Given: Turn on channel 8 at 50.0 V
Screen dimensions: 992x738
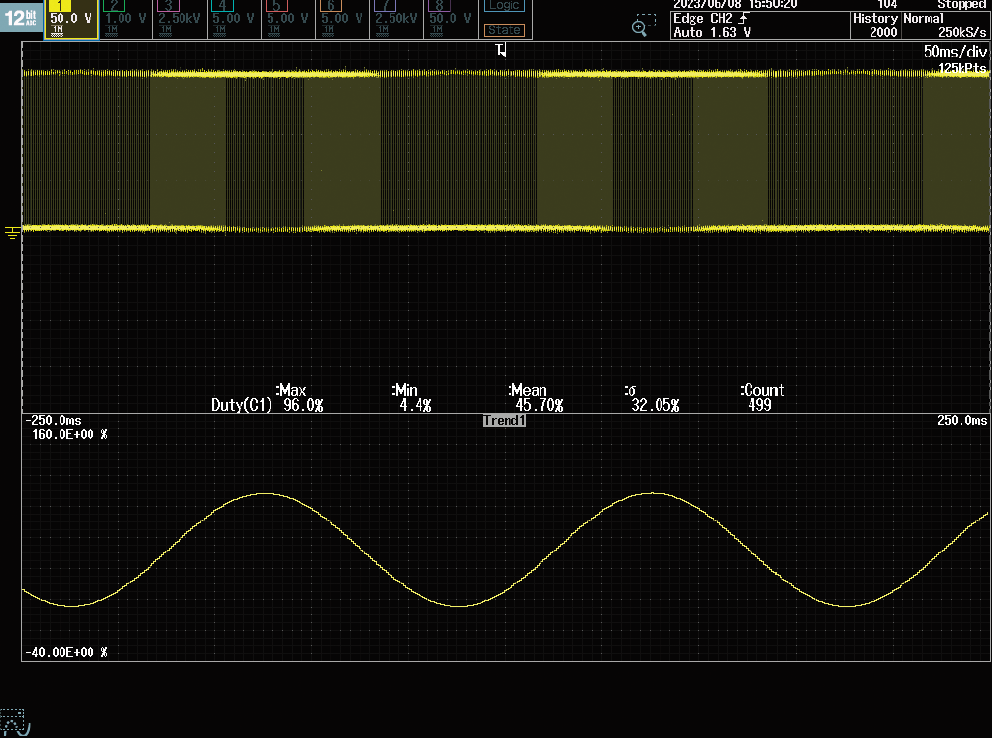Looking at the screenshot, I should [450, 19].
